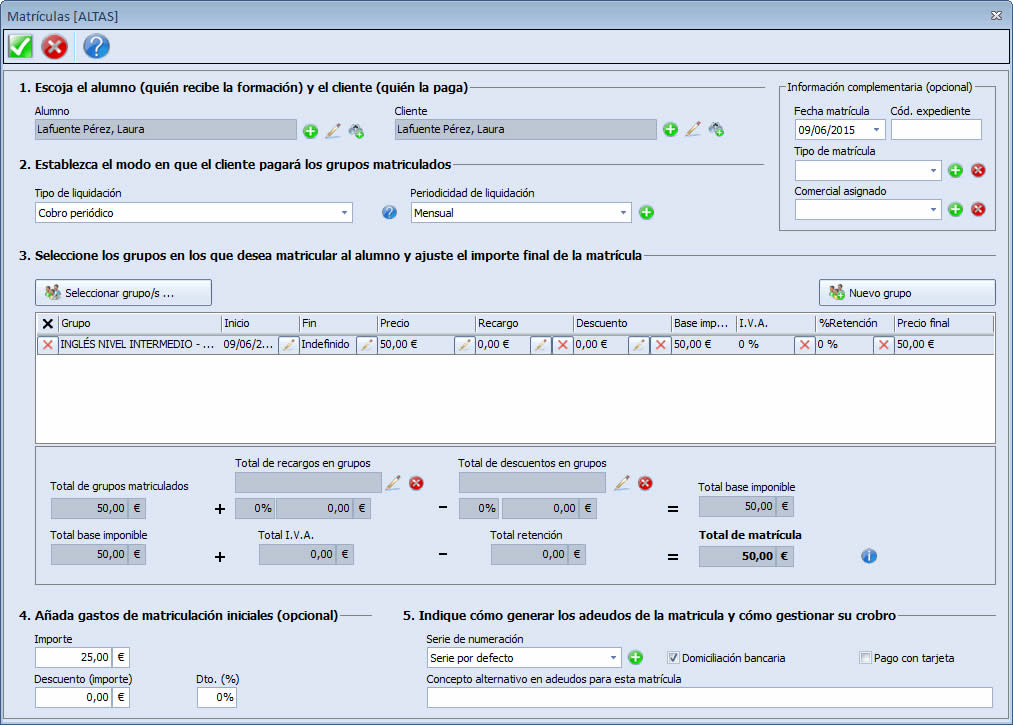Edit the Descuento value in group row
1013x725 pixels.
pyautogui.click(x=638, y=344)
